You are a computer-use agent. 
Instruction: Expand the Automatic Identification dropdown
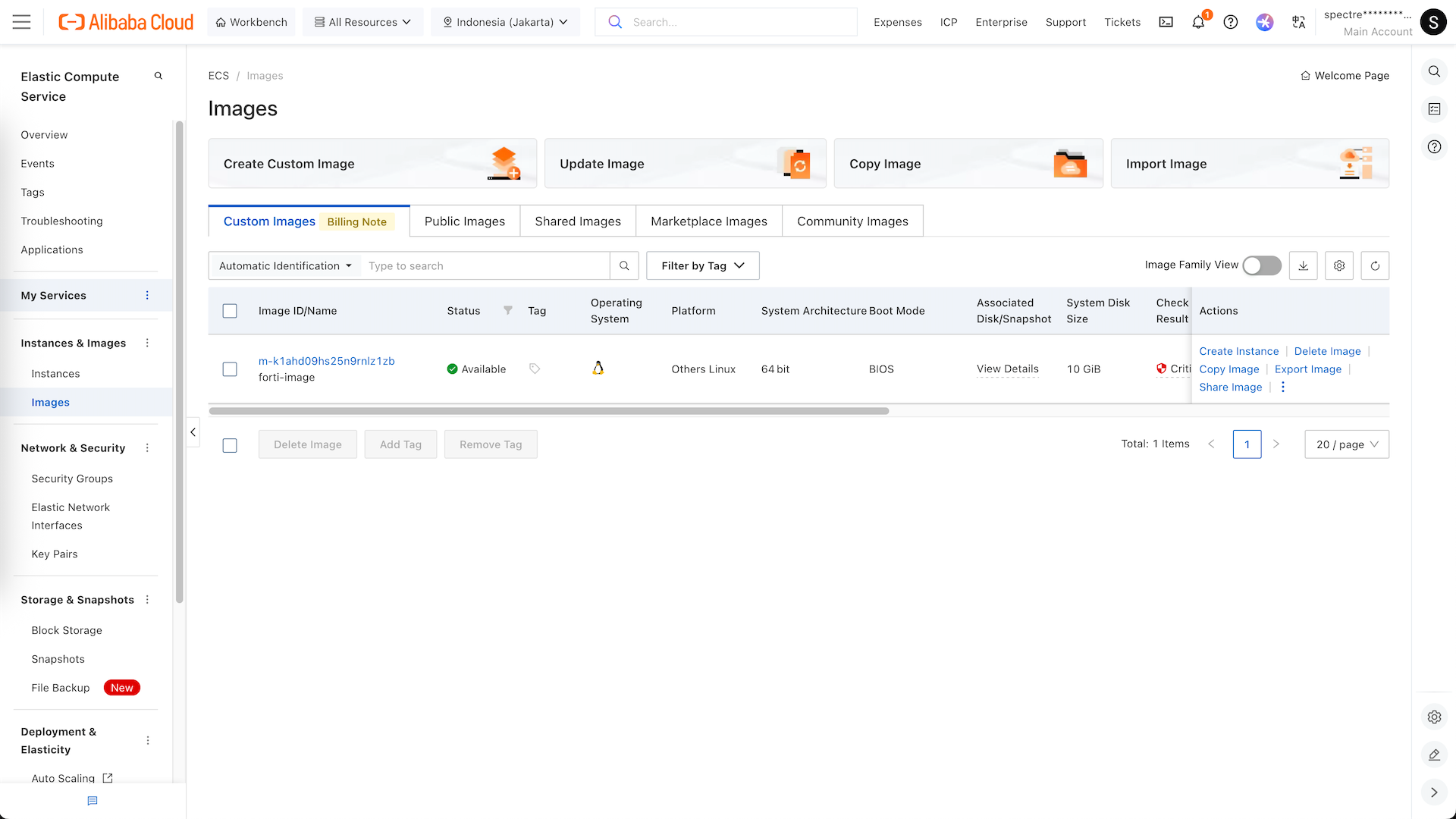pos(285,265)
